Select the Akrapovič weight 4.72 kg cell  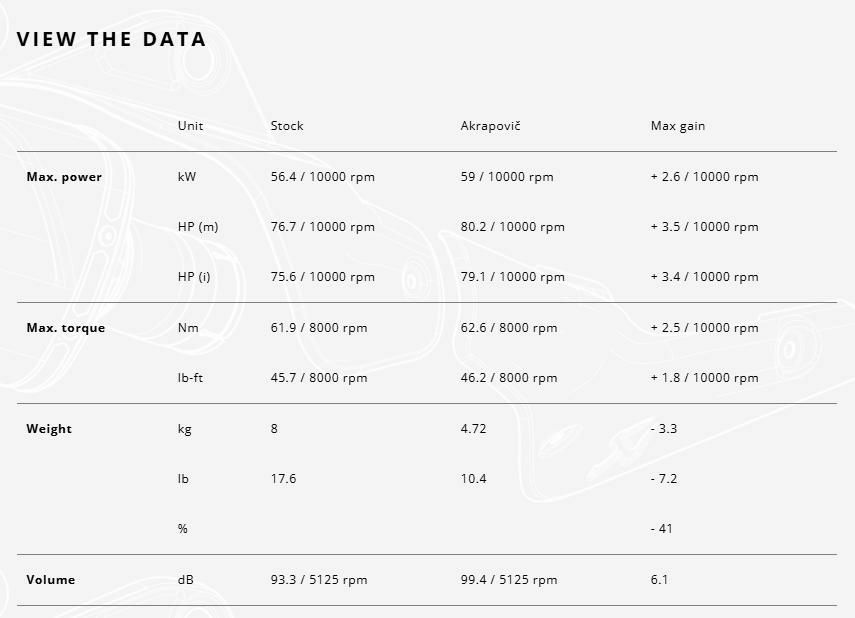[x=473, y=429]
